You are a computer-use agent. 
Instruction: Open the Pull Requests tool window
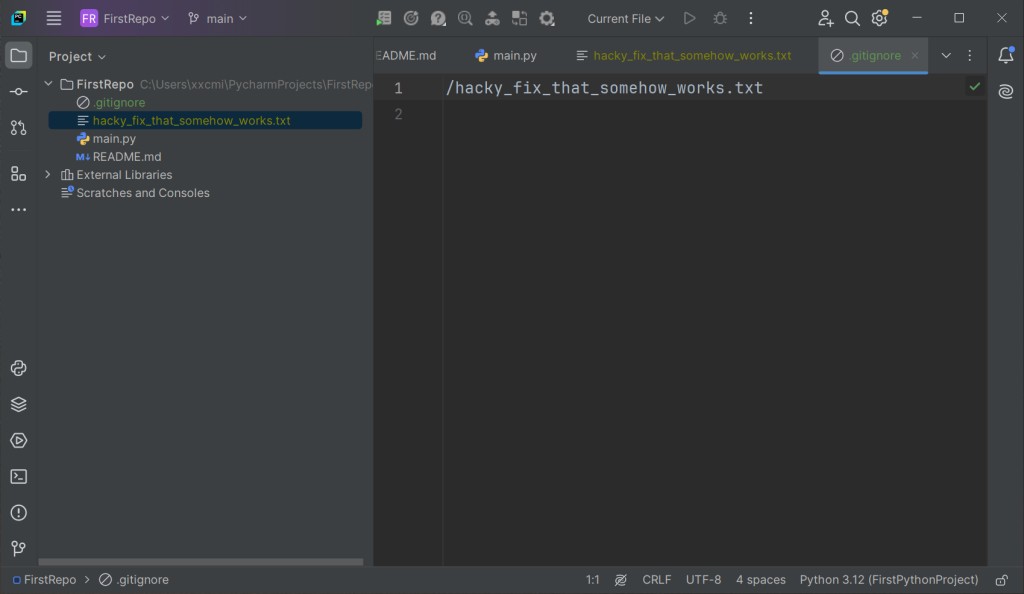click(18, 128)
